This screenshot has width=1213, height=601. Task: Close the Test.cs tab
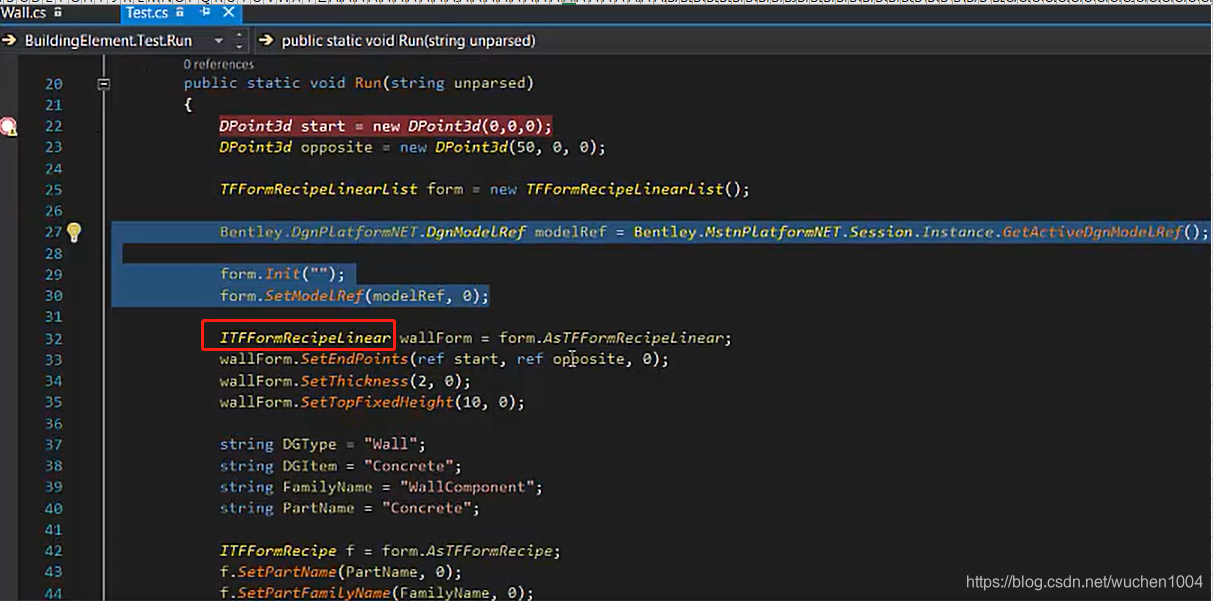pyautogui.click(x=229, y=13)
